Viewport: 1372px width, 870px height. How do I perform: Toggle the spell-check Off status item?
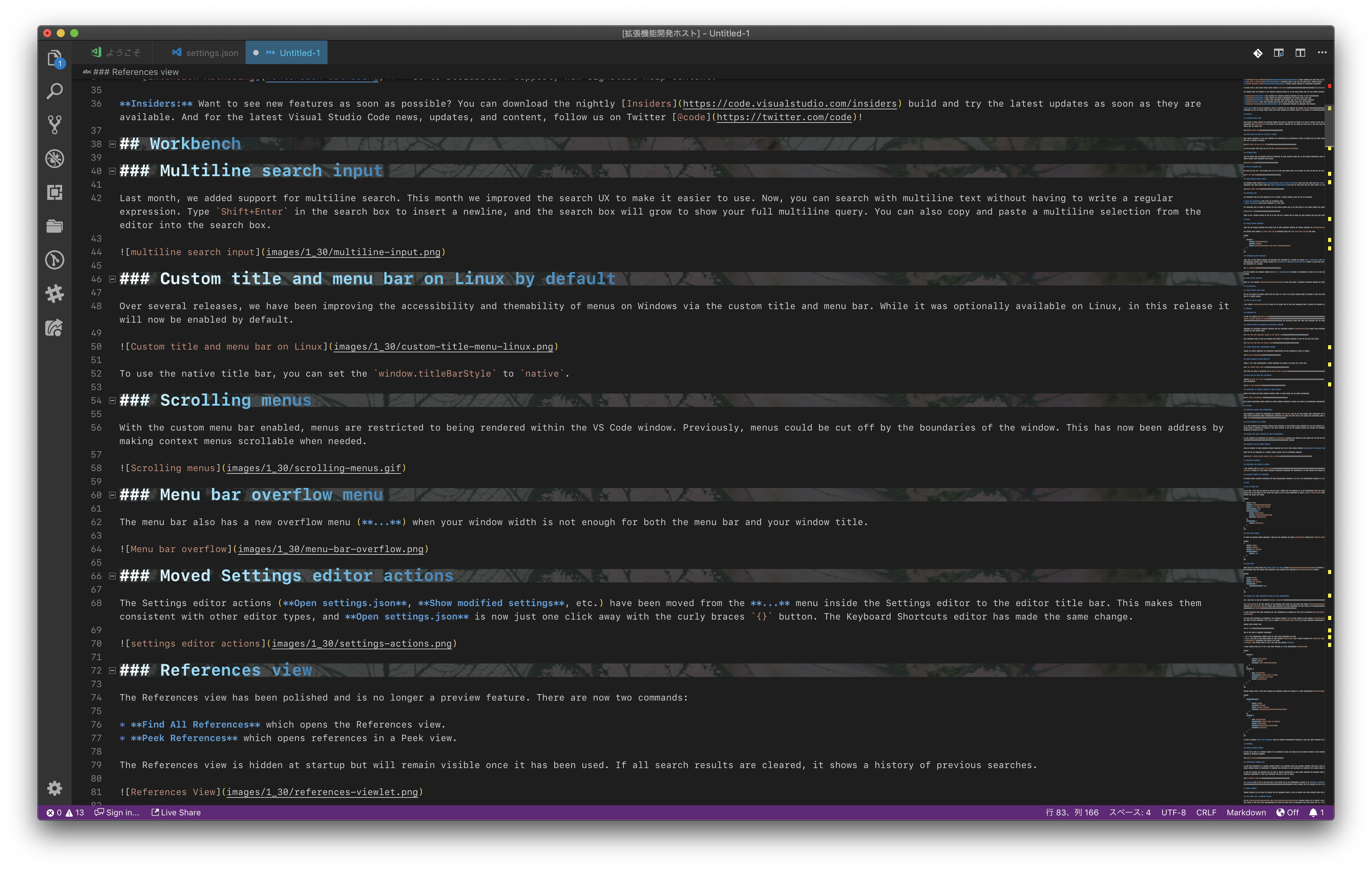[1288, 813]
